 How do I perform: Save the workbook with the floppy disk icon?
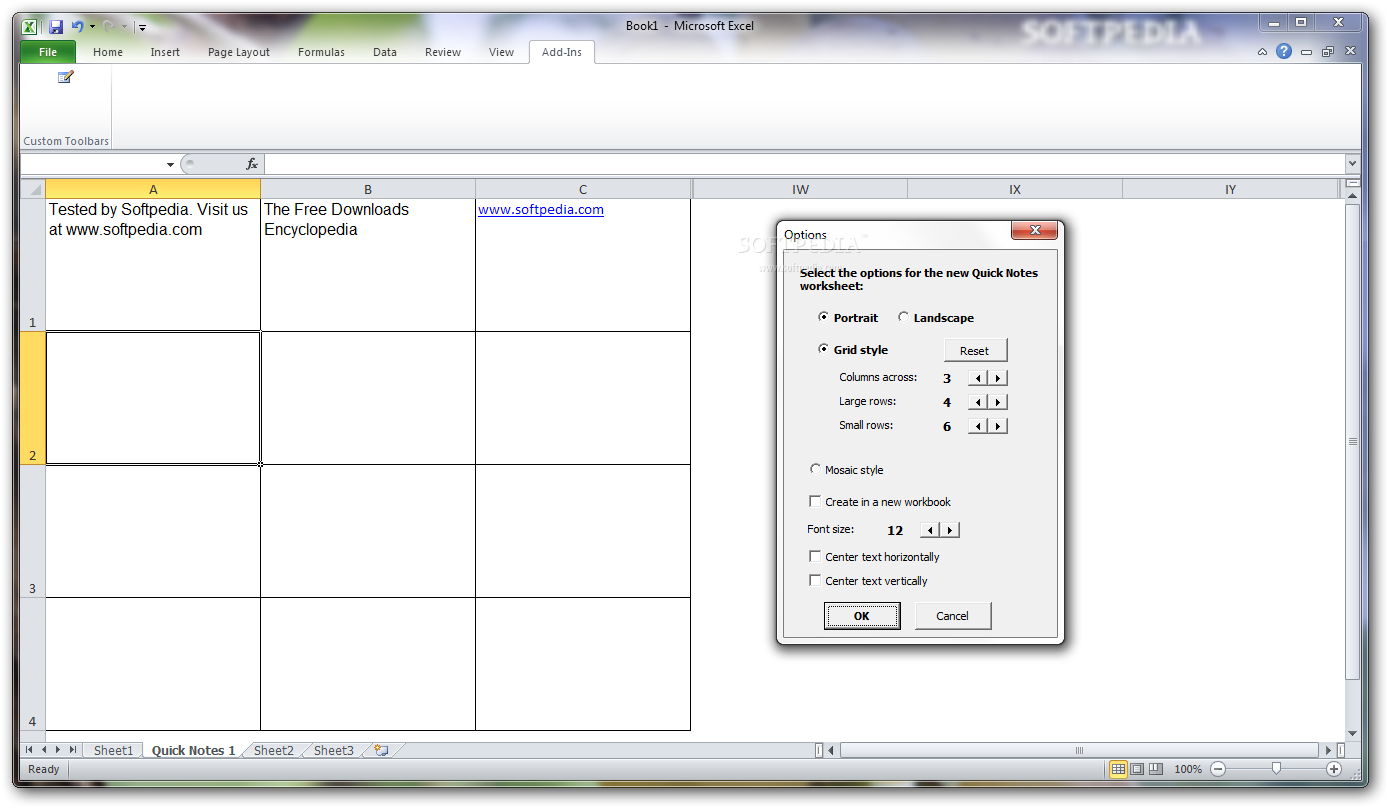[56, 27]
